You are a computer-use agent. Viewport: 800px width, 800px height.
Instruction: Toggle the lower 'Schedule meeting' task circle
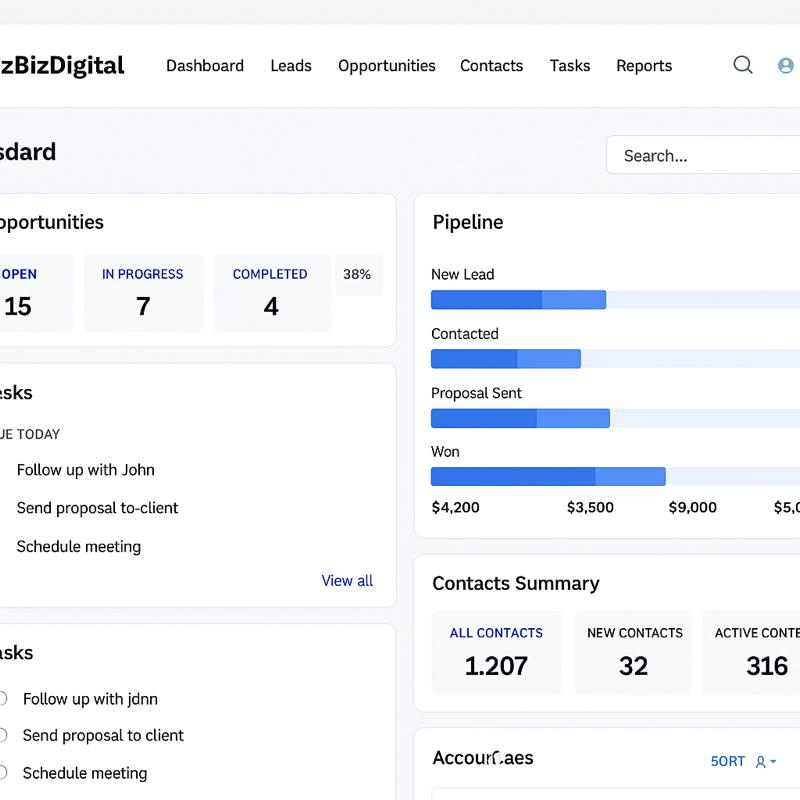click(x=3, y=773)
